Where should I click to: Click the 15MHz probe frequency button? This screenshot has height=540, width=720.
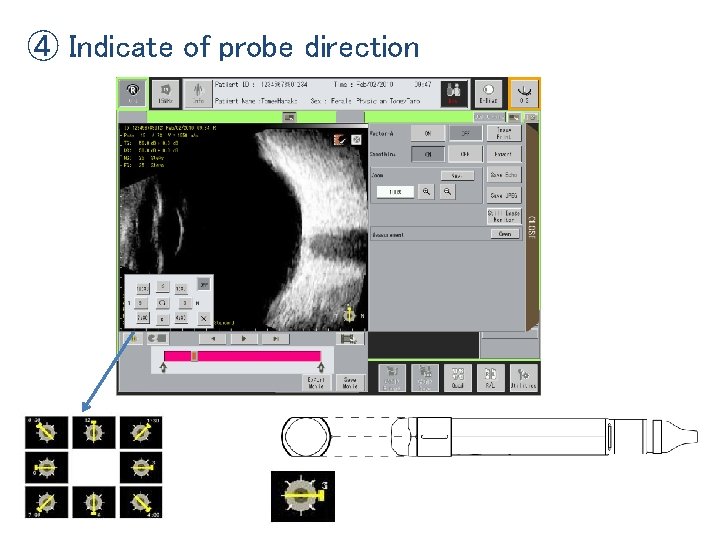point(165,94)
